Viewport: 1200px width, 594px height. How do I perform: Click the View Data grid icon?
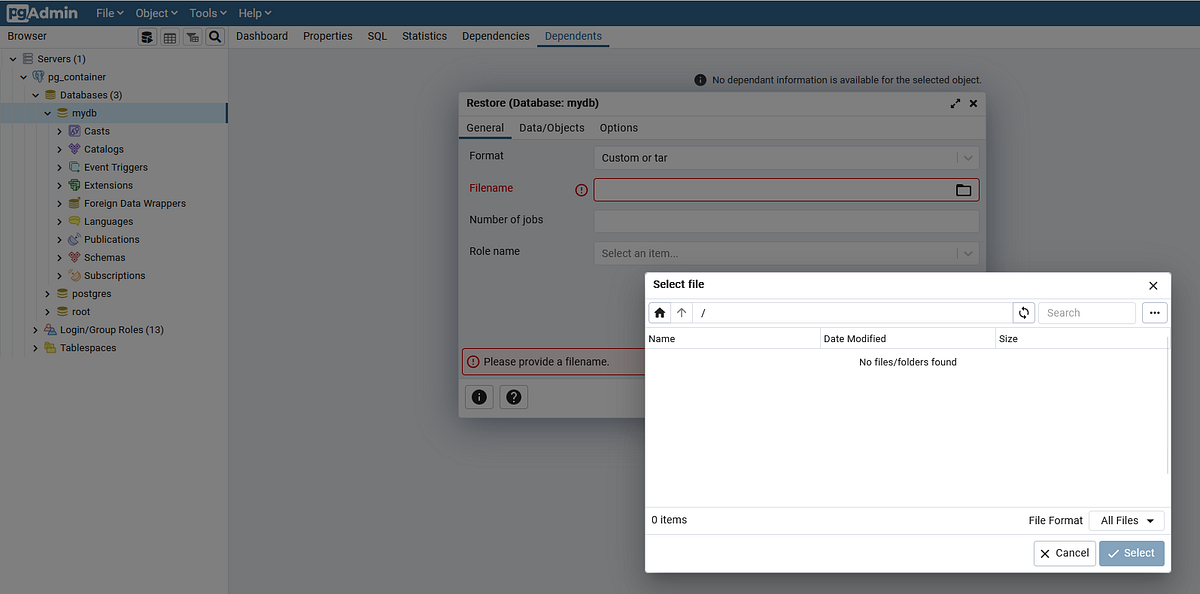coord(169,36)
